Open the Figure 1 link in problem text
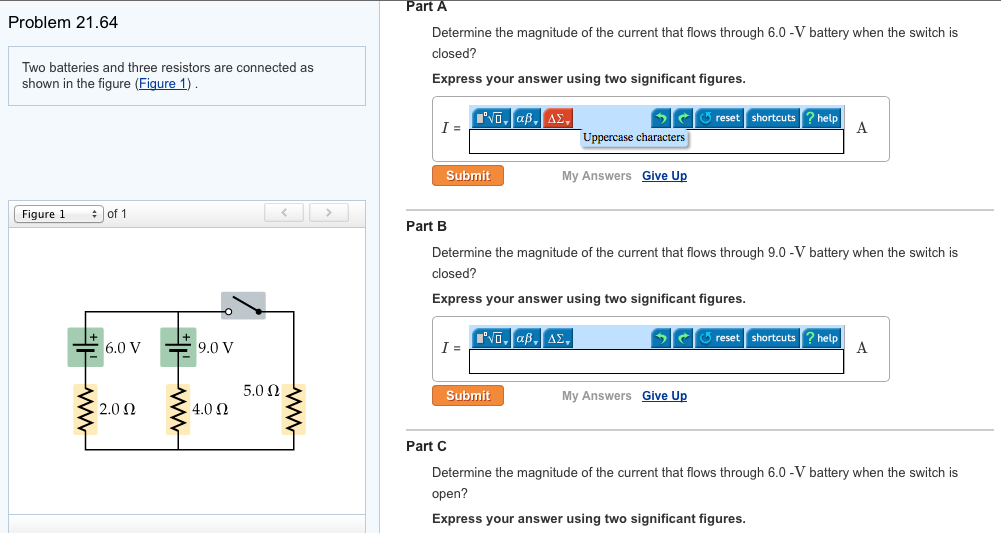Viewport: 1001px width, 533px height. point(163,84)
